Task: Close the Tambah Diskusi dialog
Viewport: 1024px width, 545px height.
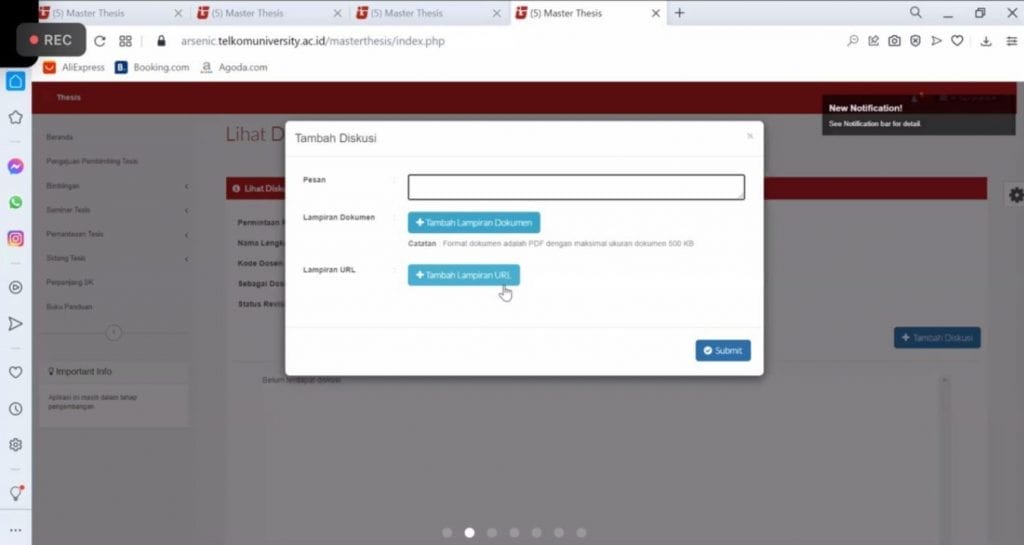Action: click(750, 136)
